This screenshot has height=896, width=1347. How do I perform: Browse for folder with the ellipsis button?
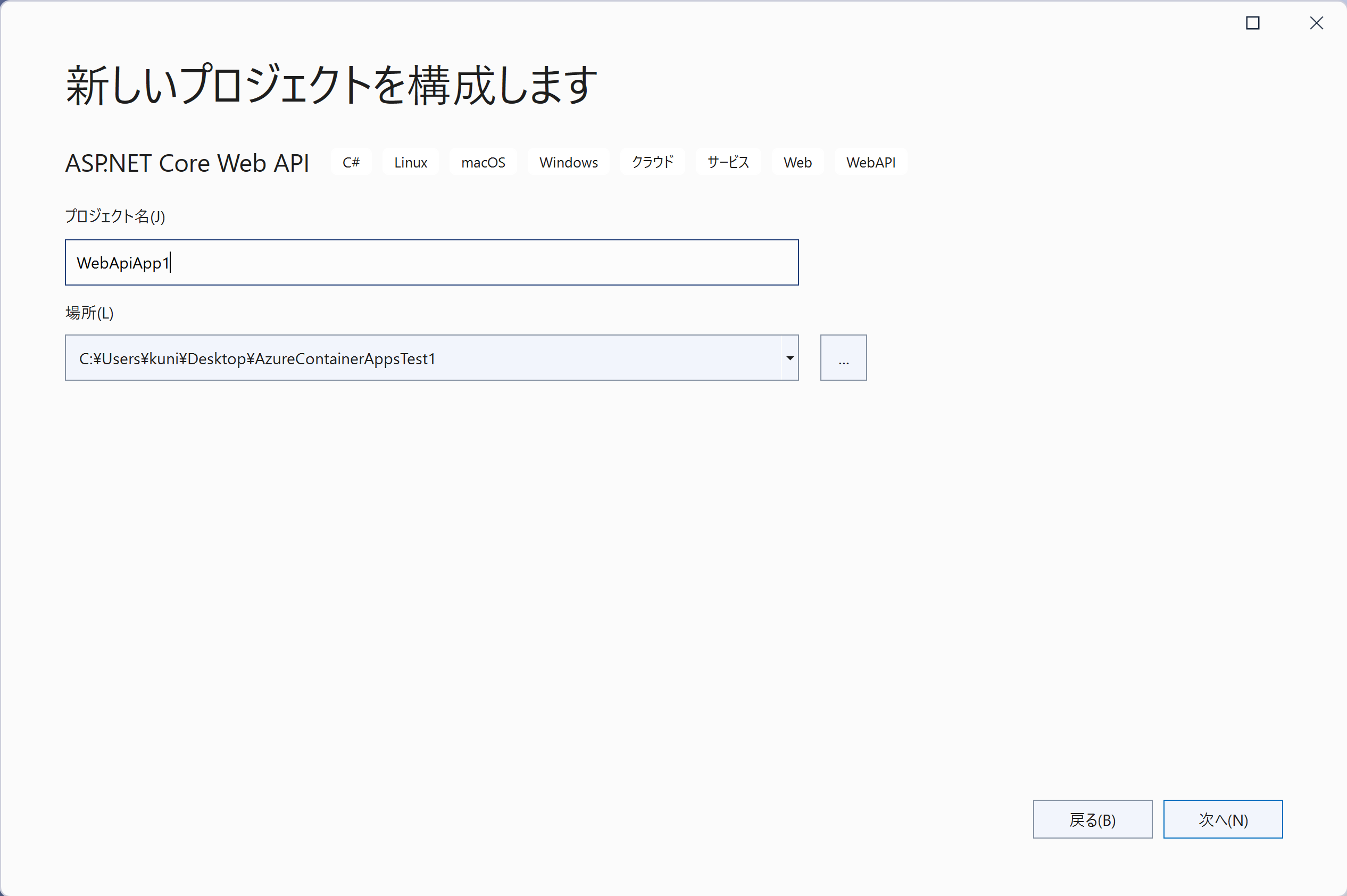tap(843, 358)
